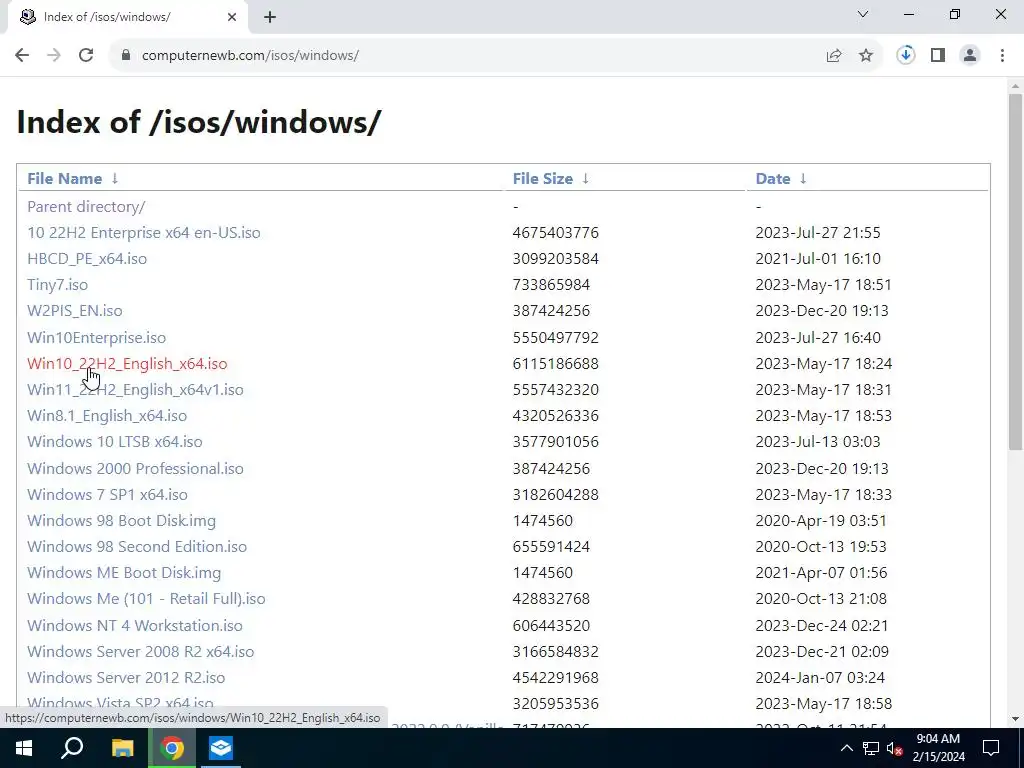Bookmark this page with the star
Viewport: 1024px width, 768px height.
(866, 56)
